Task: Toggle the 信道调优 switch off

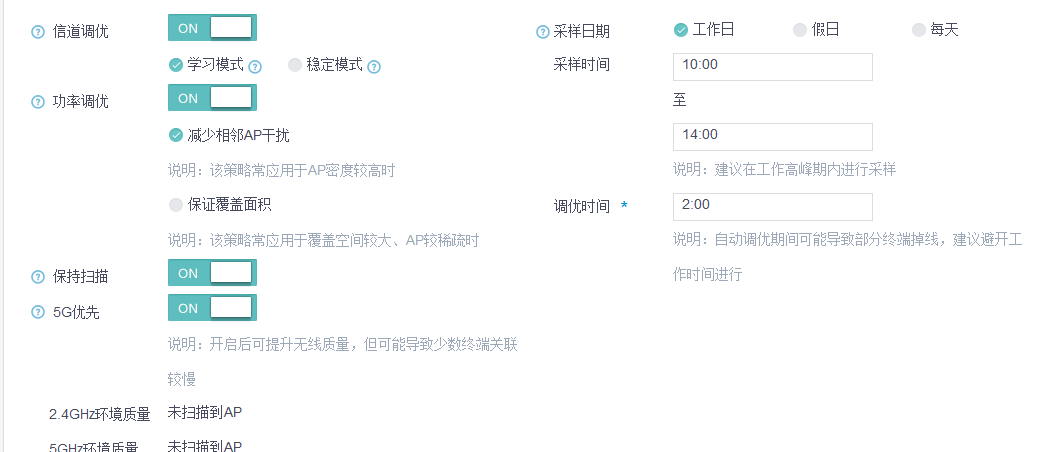Action: click(x=212, y=28)
